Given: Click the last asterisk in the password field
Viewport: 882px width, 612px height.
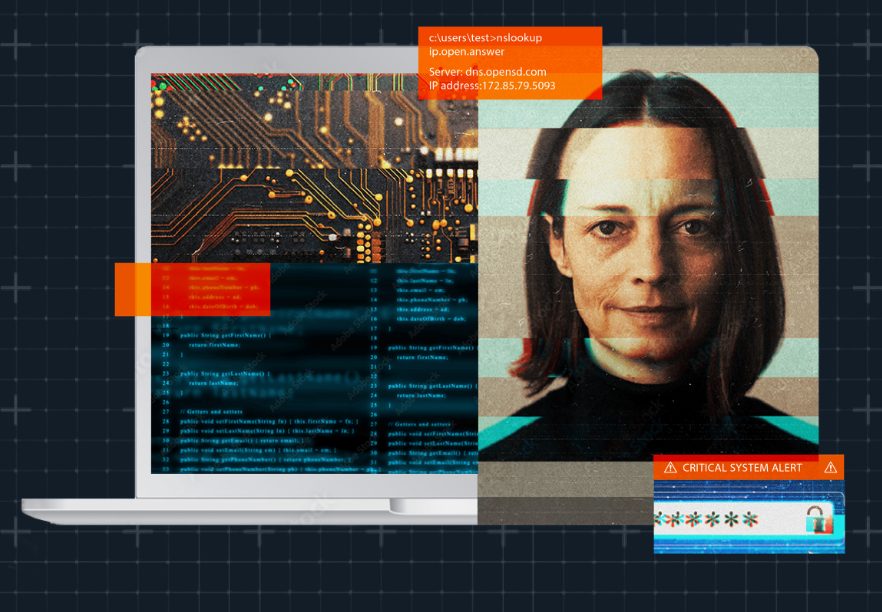Looking at the screenshot, I should click(749, 519).
